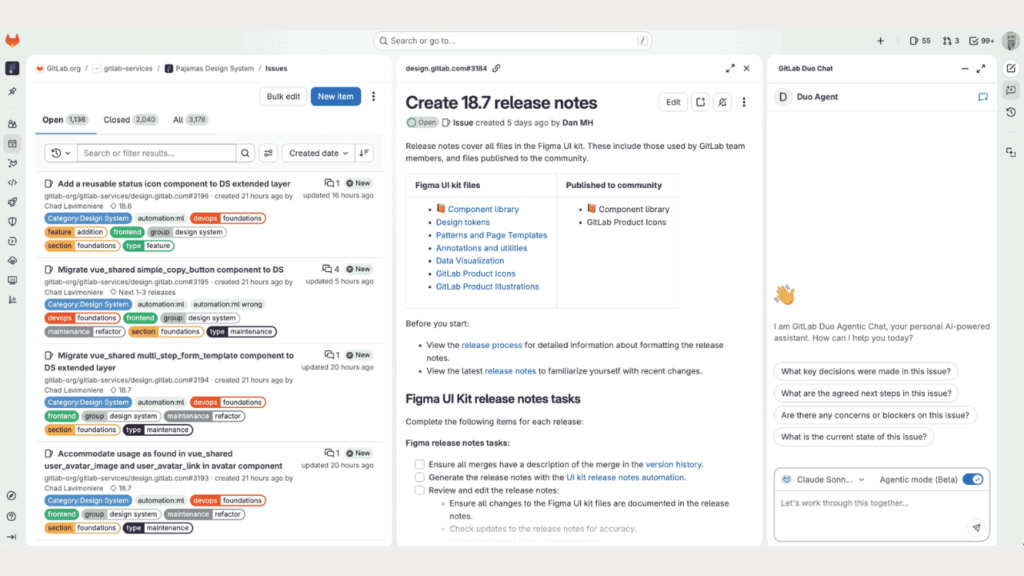Open the Claude Sonnet model selector

(825, 479)
